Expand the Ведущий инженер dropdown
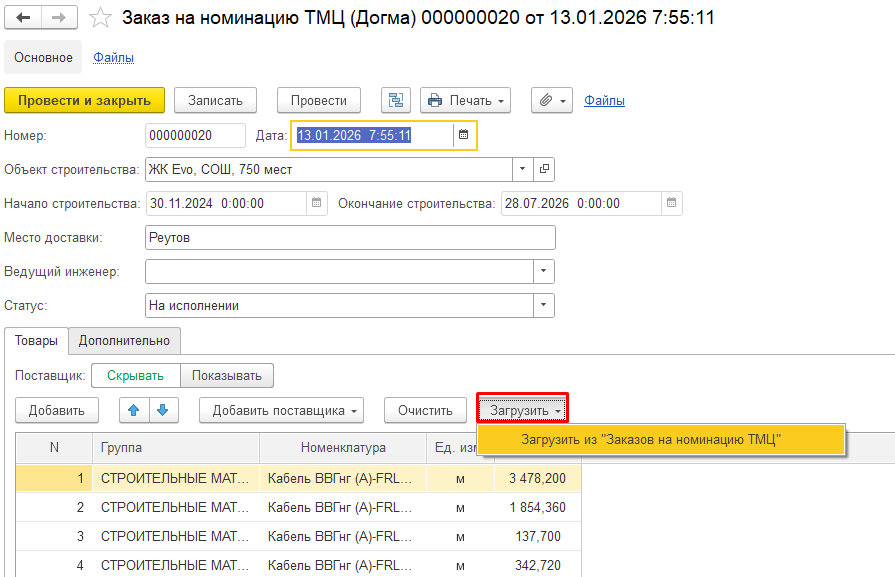 tap(544, 271)
